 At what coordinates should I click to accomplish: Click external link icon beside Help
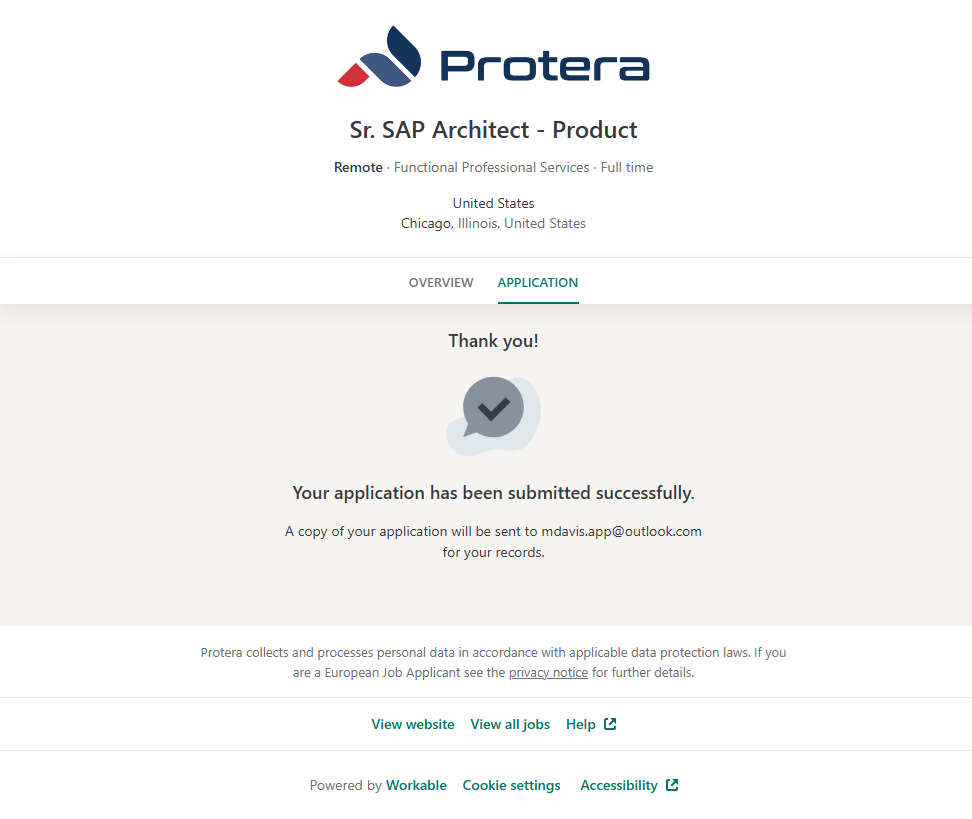point(610,724)
